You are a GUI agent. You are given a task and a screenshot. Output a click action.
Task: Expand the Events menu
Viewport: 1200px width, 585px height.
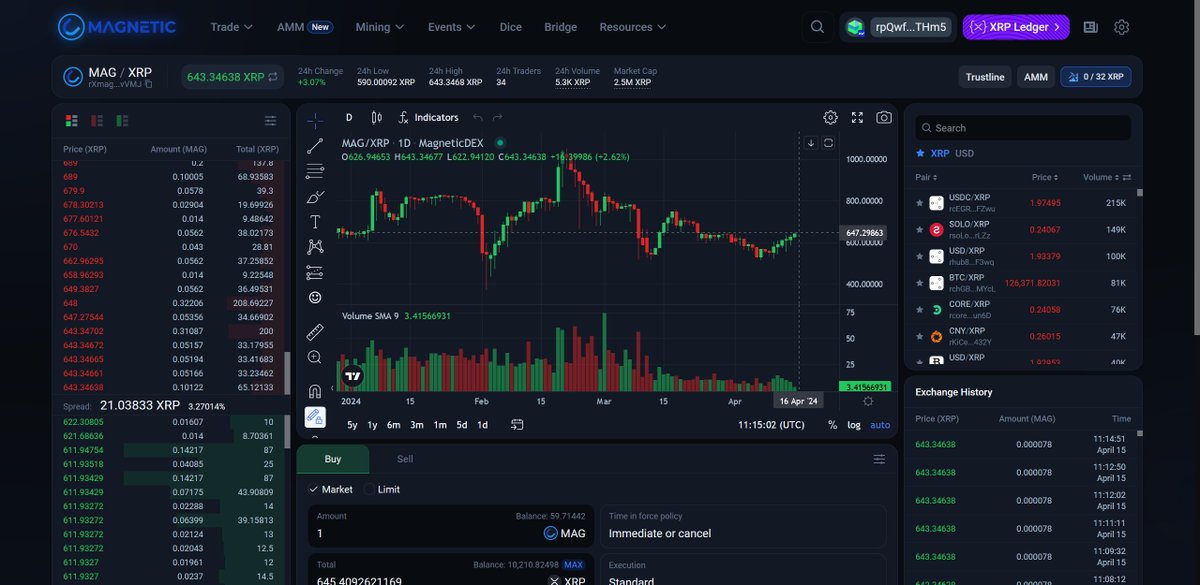point(451,27)
